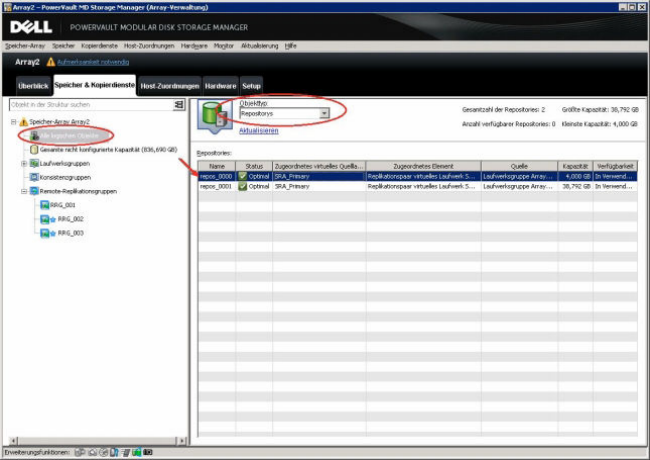
Task: Click the green check icon in repos_0001 row
Action: click(x=243, y=186)
